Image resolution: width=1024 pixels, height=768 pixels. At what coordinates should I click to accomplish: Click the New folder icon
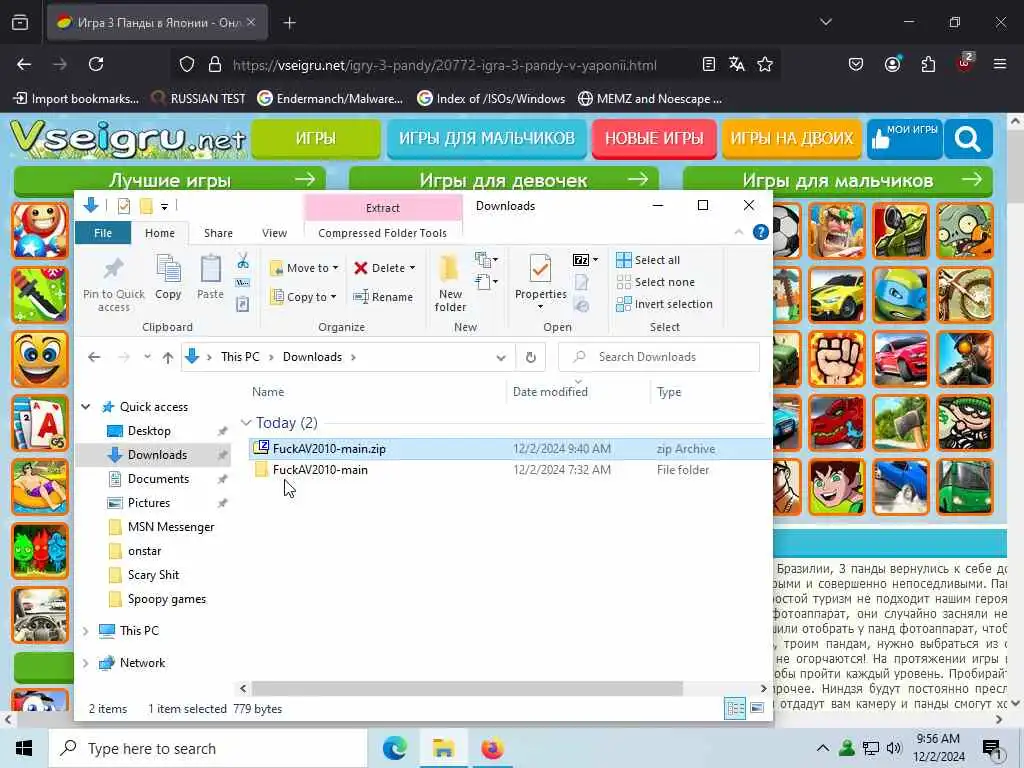point(449,269)
